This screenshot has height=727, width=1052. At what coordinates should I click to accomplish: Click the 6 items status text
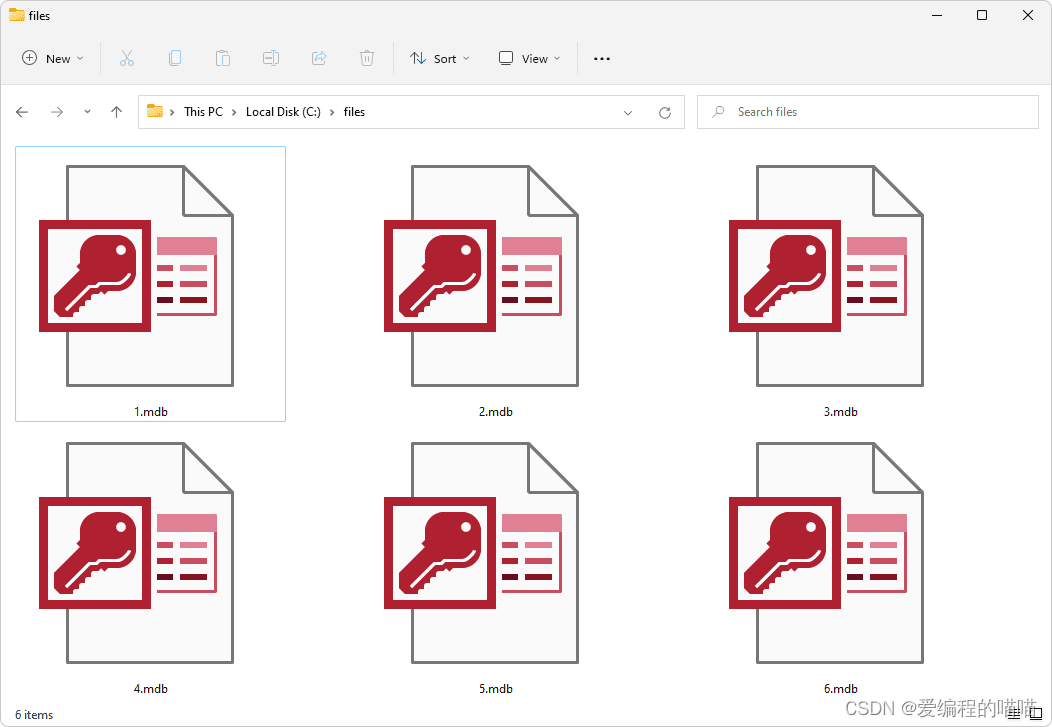point(34,715)
